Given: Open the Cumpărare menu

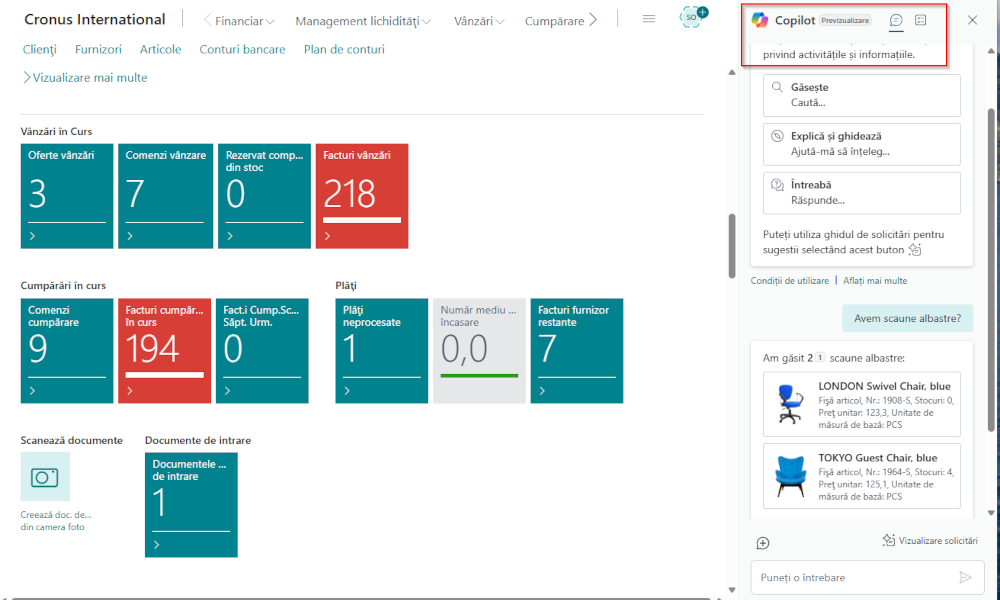Looking at the screenshot, I should point(554,21).
